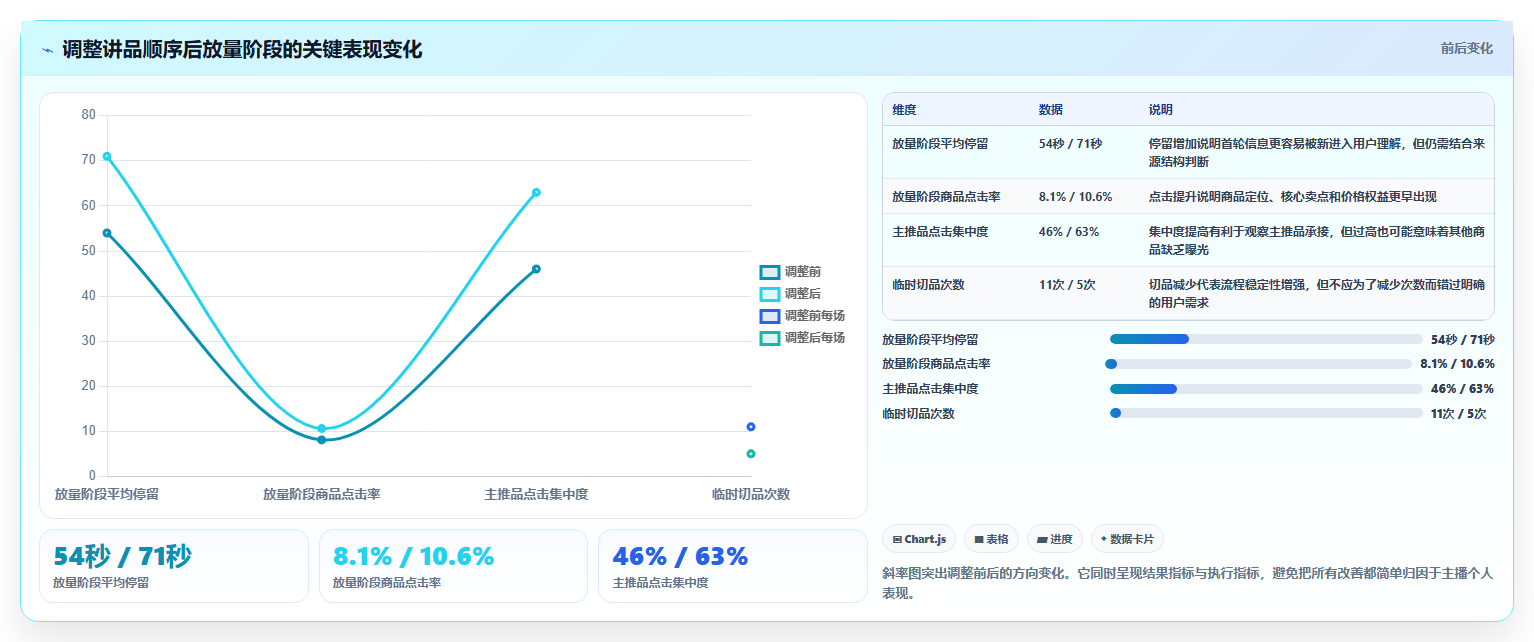Click the 维度 column header
The height and width of the screenshot is (642, 1534).
tap(904, 110)
